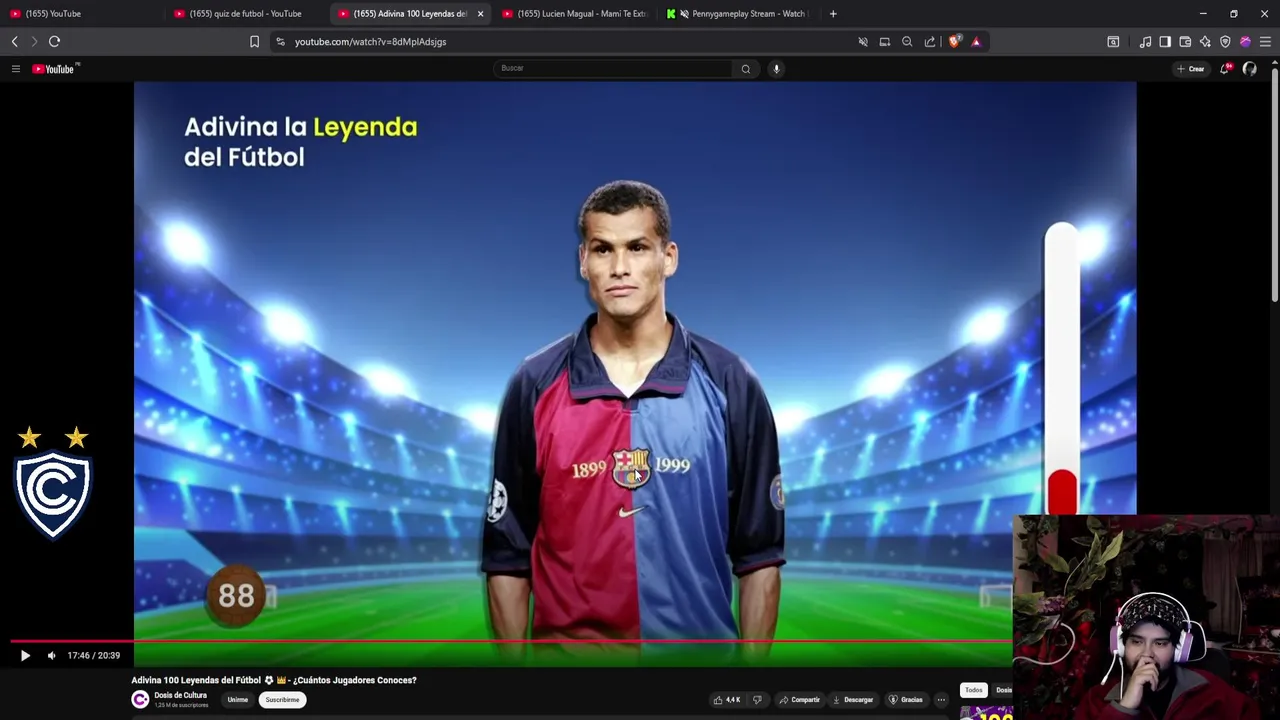Play the YouTube video

[x=25, y=656]
